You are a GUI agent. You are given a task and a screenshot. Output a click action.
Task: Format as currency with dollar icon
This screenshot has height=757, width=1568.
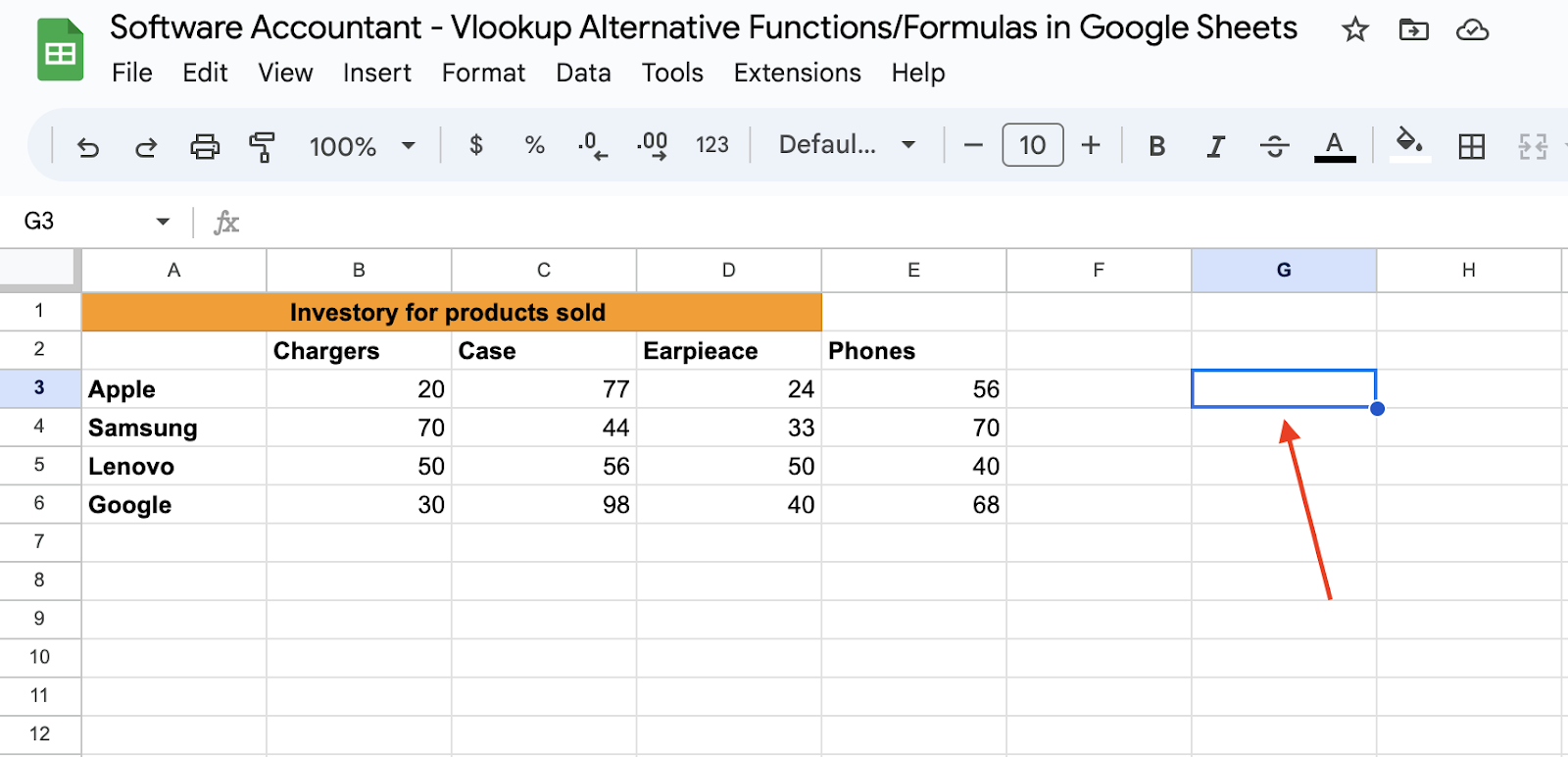coord(476,145)
